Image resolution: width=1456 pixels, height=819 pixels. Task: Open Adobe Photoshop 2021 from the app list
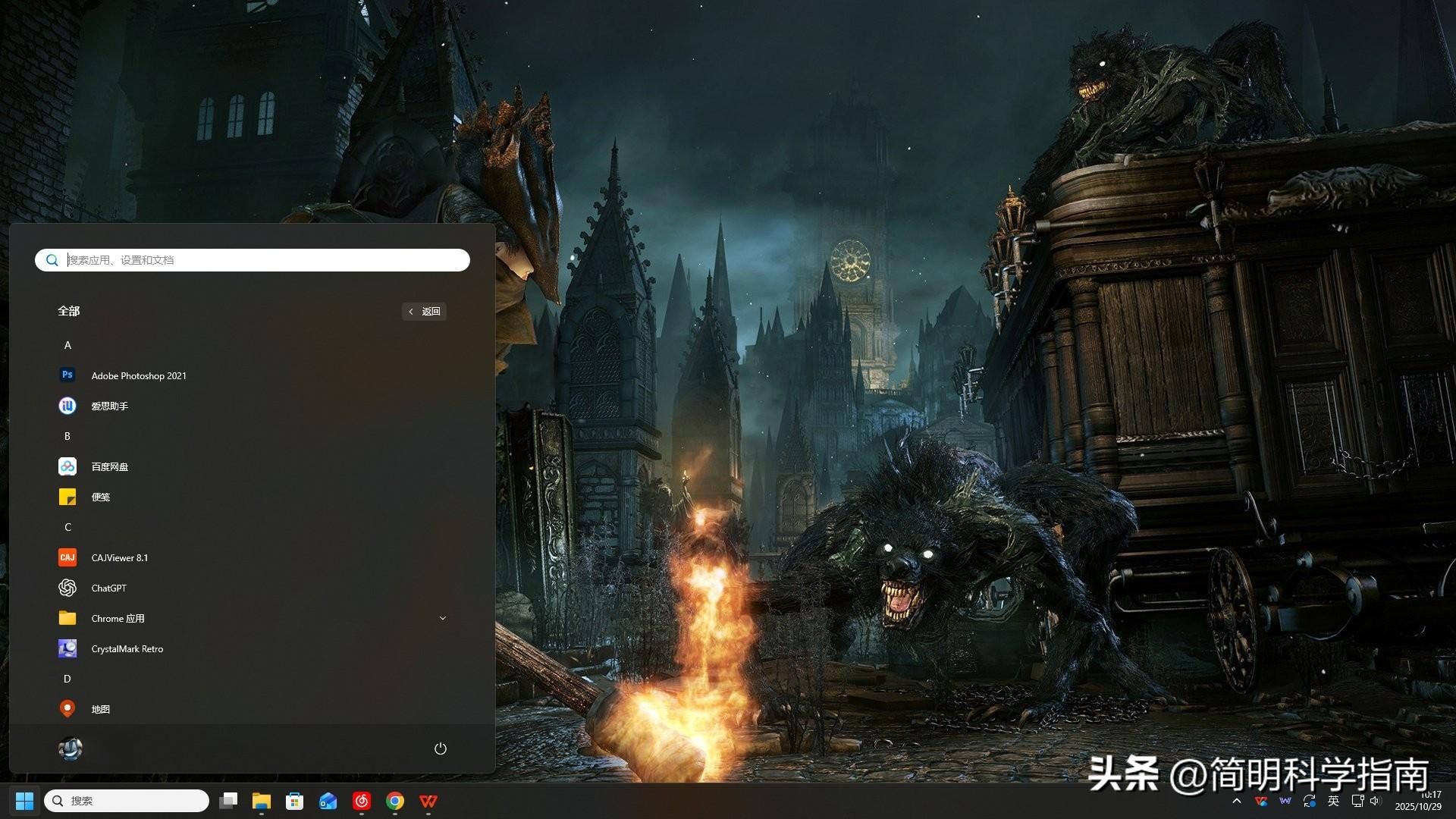(139, 375)
